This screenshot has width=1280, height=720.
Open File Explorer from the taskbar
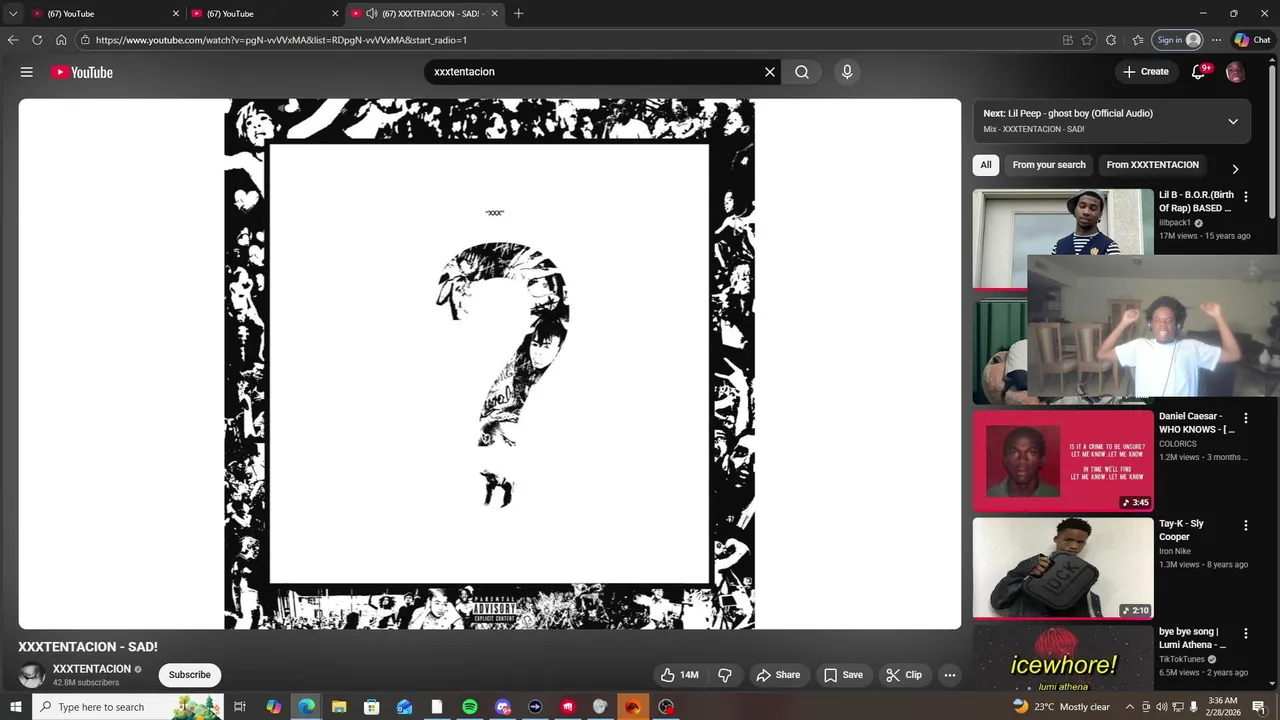coord(339,707)
